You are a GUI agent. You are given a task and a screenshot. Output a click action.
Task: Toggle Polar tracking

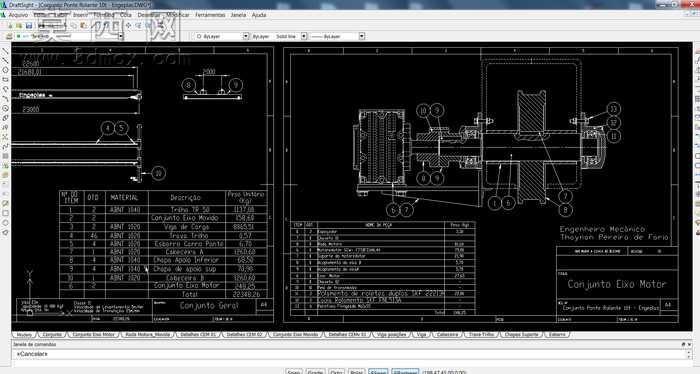tap(356, 371)
